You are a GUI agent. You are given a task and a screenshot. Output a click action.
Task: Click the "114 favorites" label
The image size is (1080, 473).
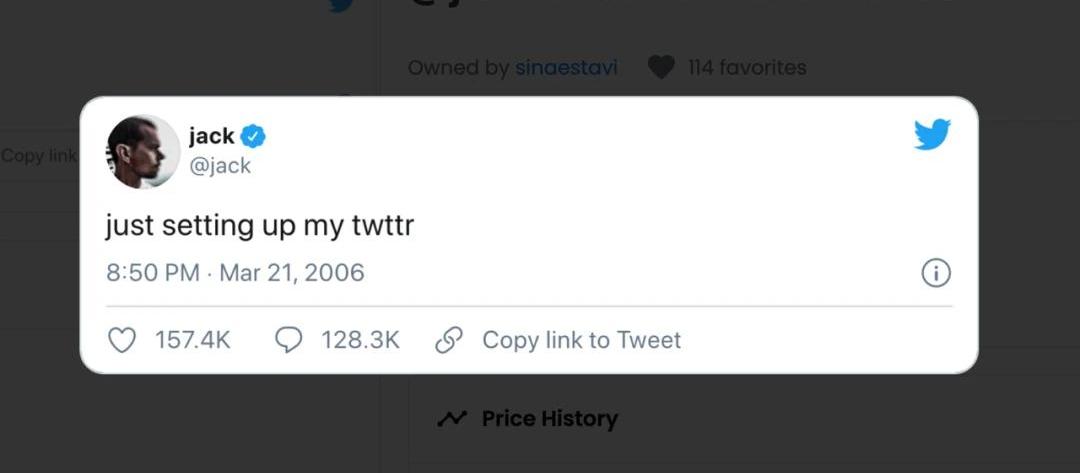[x=747, y=68]
